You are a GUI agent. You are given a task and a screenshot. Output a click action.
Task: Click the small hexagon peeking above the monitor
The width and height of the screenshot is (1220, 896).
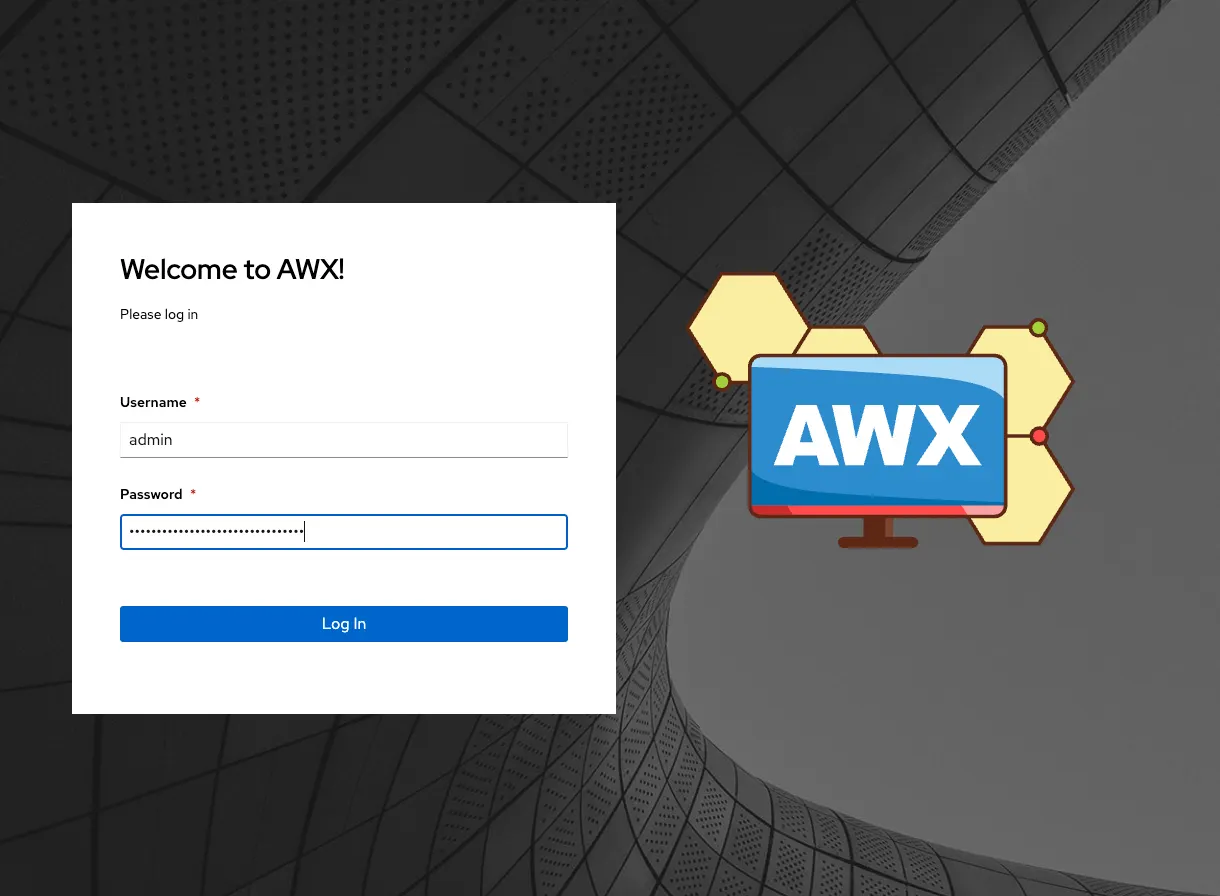click(x=838, y=340)
